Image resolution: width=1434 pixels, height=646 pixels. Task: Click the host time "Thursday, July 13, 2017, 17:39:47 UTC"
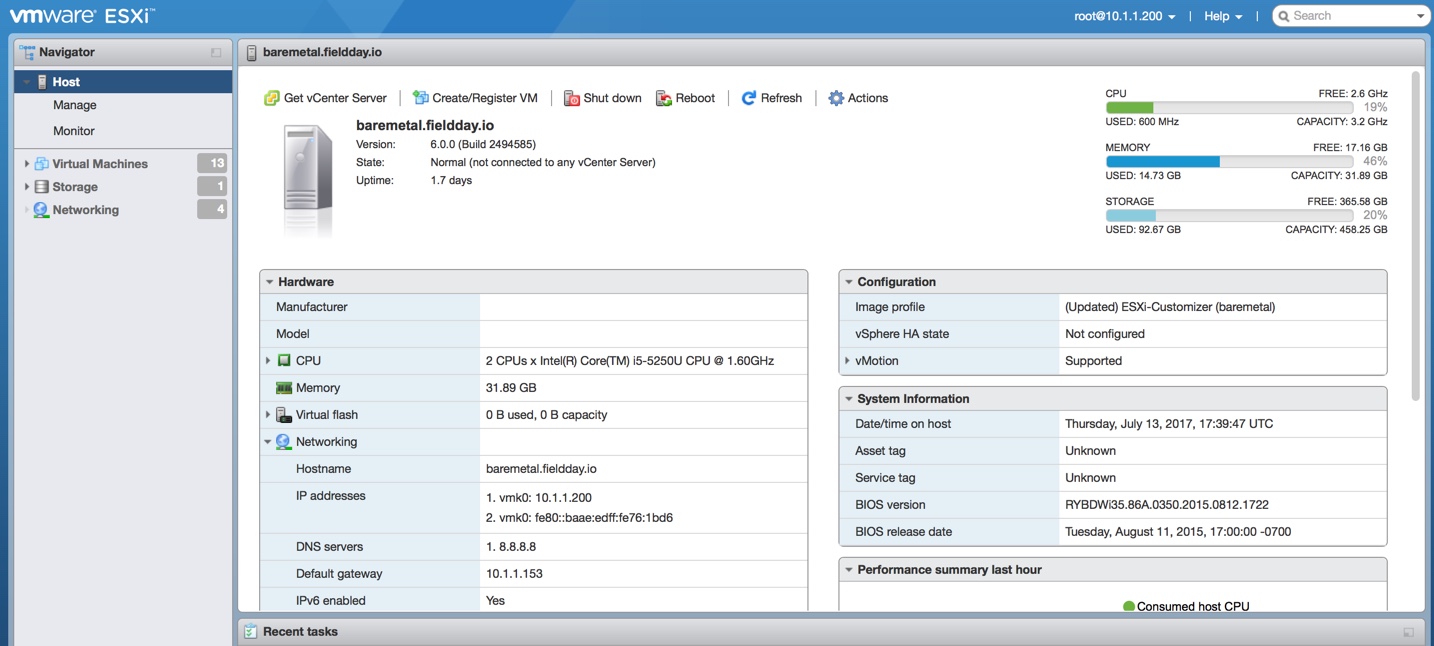pos(1169,424)
